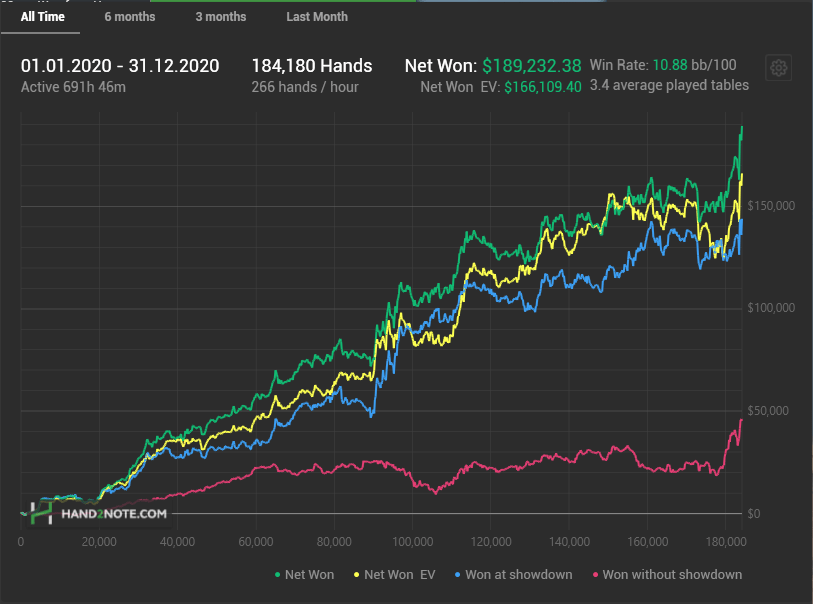
Task: Click the '184,180 Hands' total
Action: click(x=312, y=66)
